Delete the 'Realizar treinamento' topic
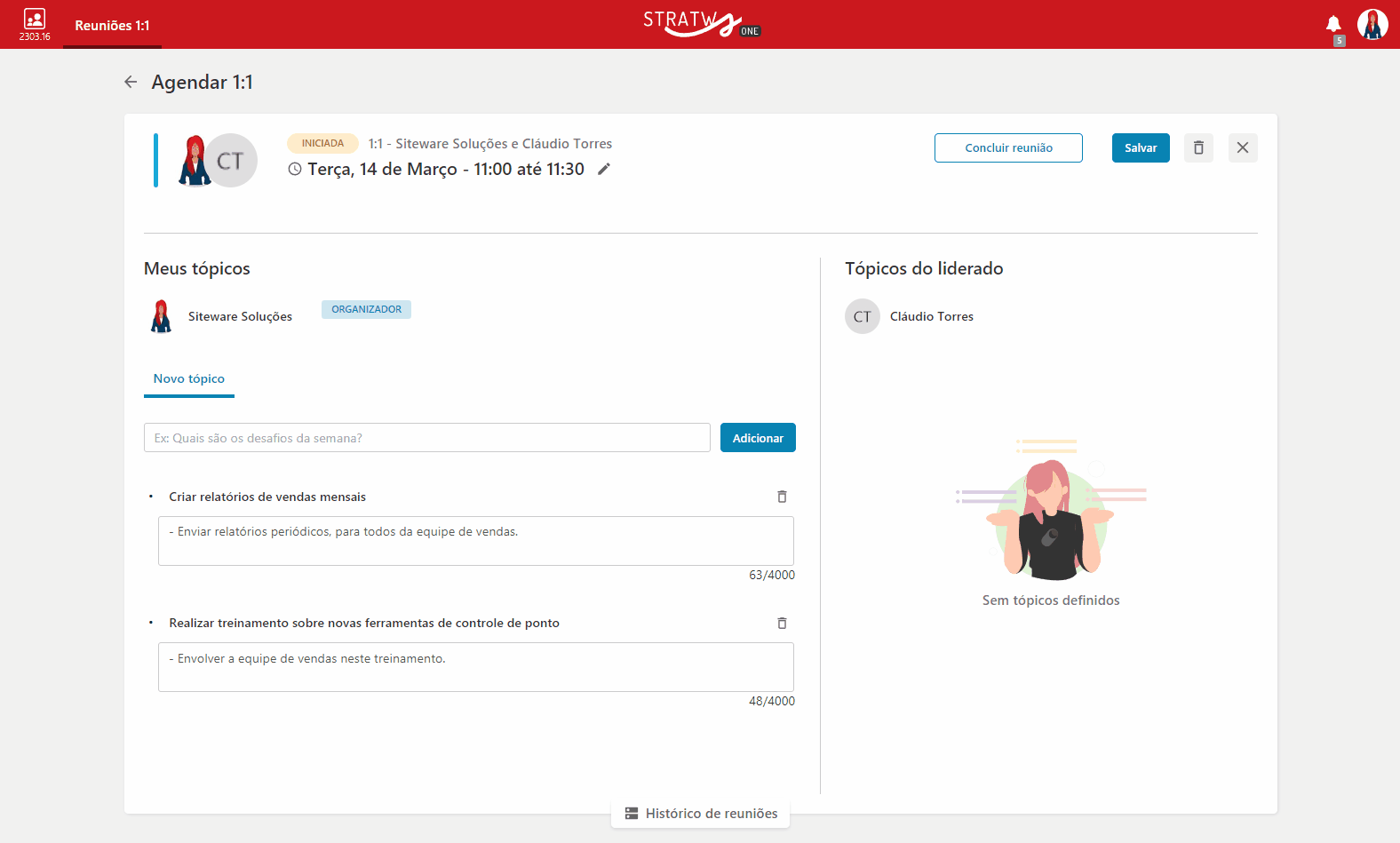 click(x=782, y=623)
